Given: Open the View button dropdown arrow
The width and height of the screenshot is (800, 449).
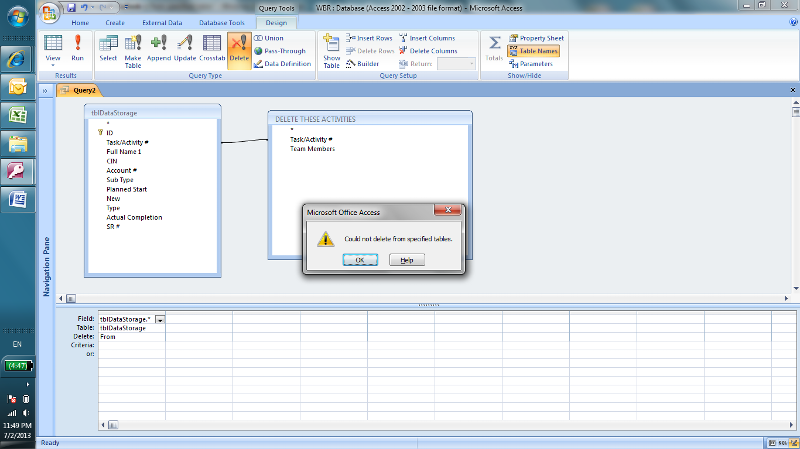Looking at the screenshot, I should tap(53, 65).
